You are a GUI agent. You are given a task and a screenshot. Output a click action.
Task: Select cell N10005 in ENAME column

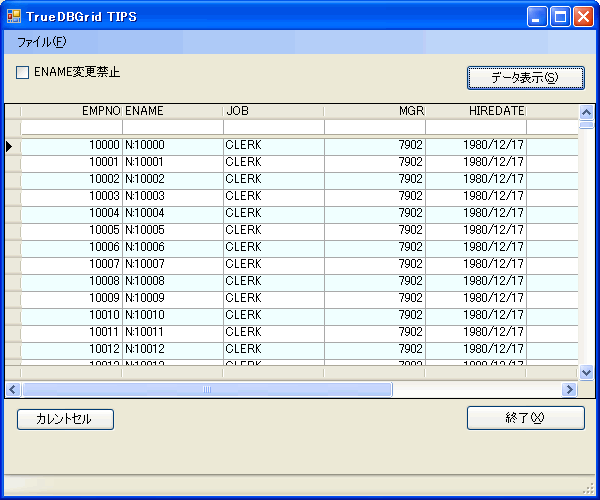[172, 230]
